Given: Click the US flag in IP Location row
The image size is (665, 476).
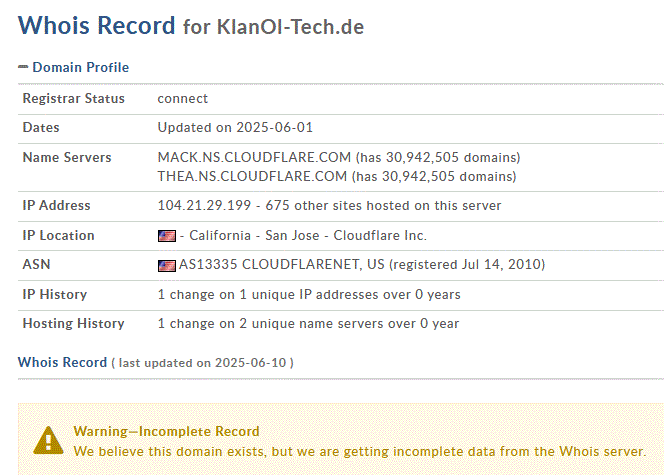Looking at the screenshot, I should [x=167, y=236].
